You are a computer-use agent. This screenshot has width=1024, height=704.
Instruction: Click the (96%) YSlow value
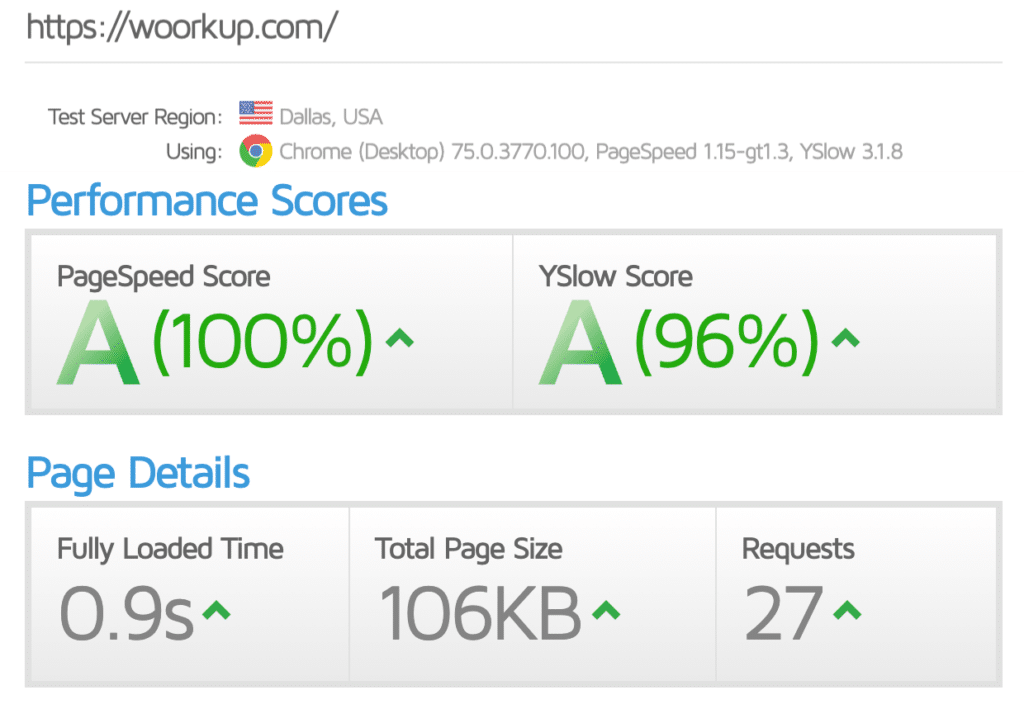point(726,342)
